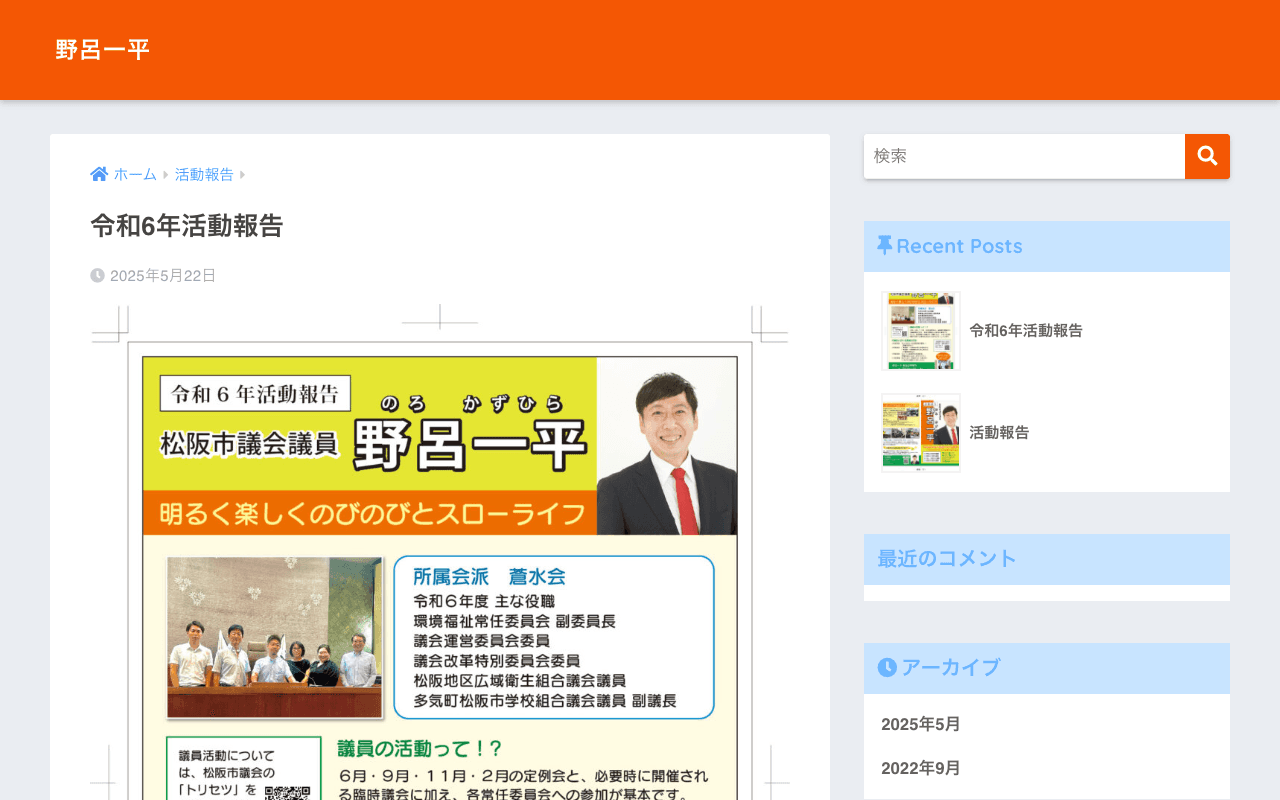This screenshot has height=800, width=1280.
Task: Click the Recent Posts widget heading
Action: pyautogui.click(x=1047, y=246)
